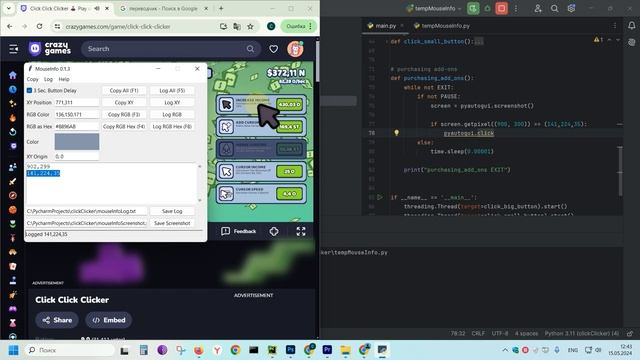Viewport: 640px width, 360px height.
Task: Click Chrome address bar URL
Action: click(118, 27)
